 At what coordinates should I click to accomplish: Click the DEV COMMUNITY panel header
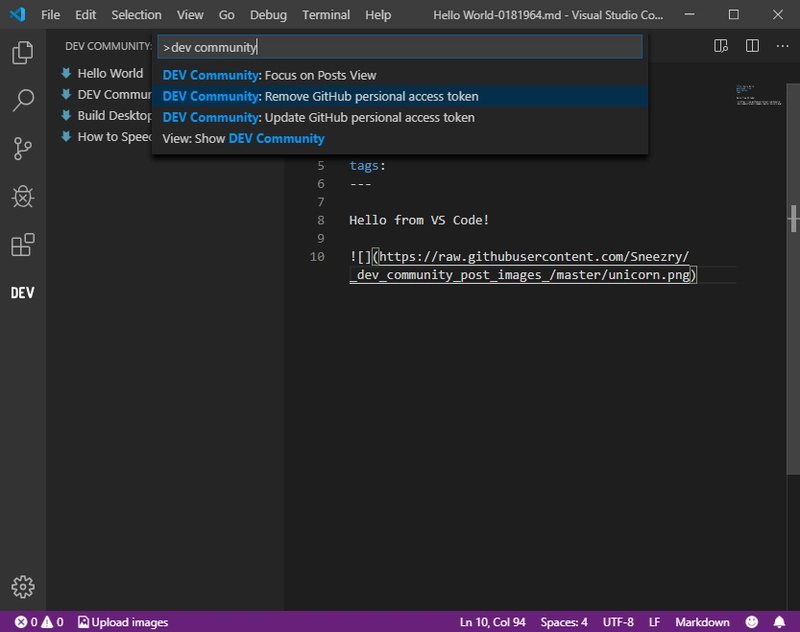(x=108, y=46)
